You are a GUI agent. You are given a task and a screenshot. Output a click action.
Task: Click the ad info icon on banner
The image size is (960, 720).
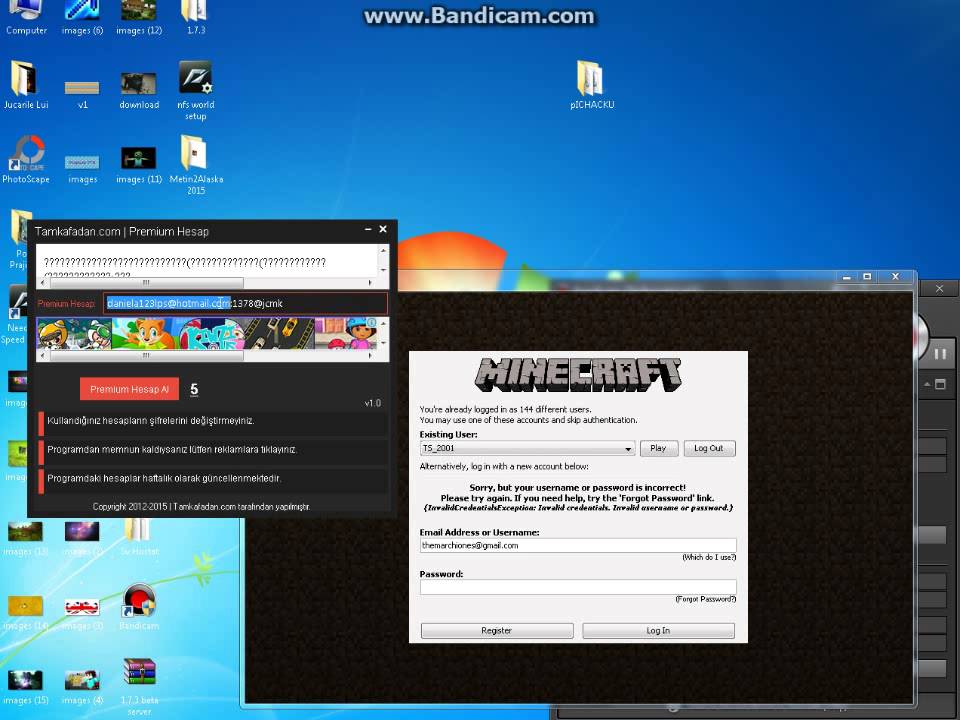[372, 323]
